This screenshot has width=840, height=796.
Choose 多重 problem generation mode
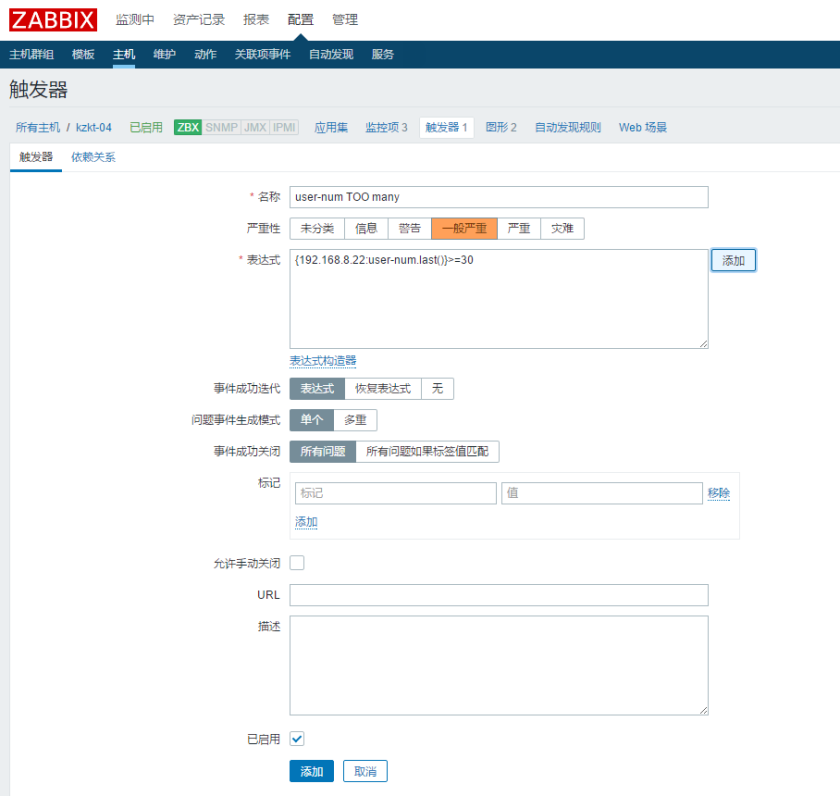click(x=355, y=420)
